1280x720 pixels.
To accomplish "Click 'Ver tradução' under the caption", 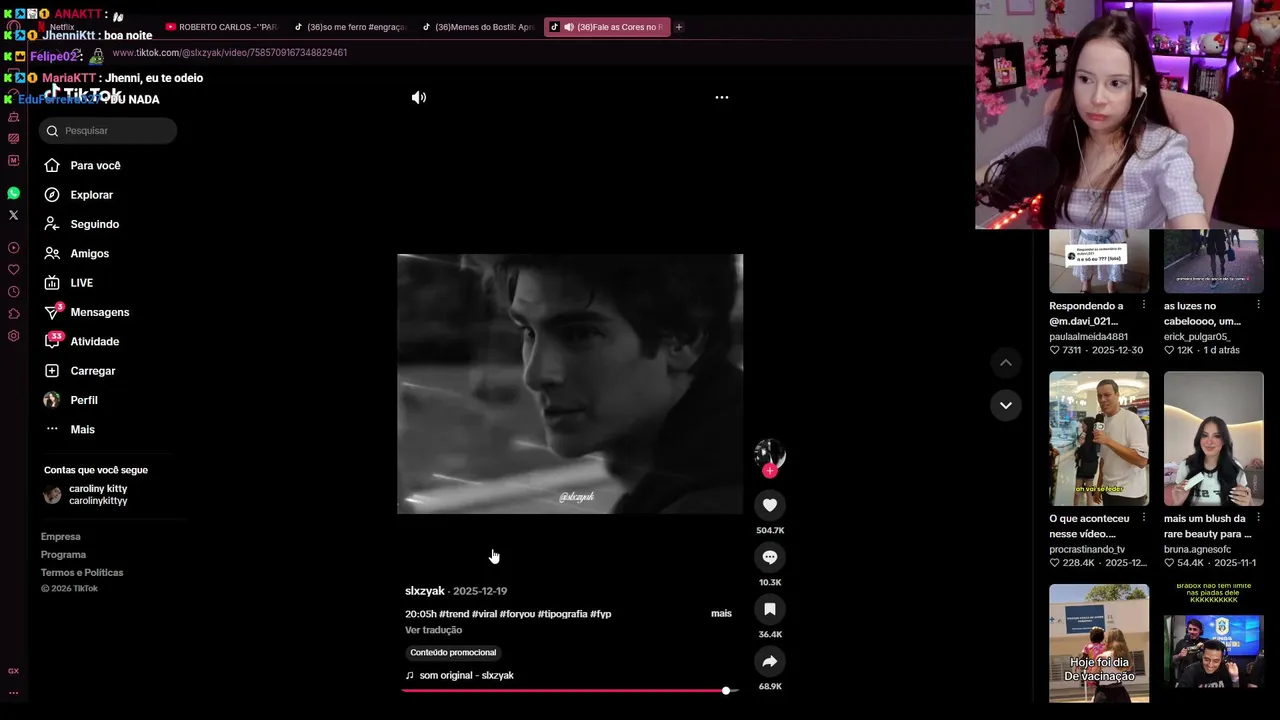I will pos(433,630).
